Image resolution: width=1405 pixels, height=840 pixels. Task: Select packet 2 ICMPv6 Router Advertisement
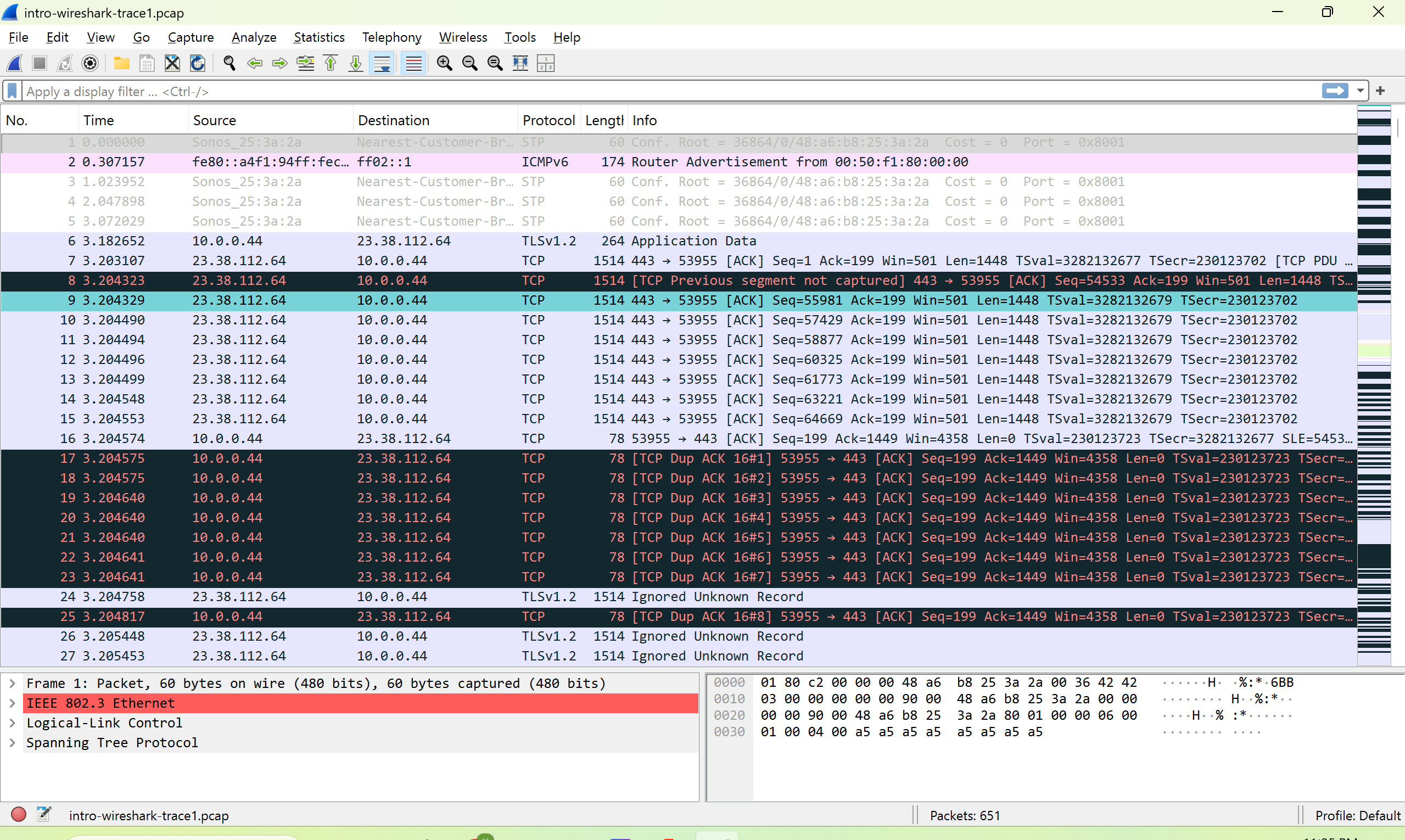click(x=679, y=162)
